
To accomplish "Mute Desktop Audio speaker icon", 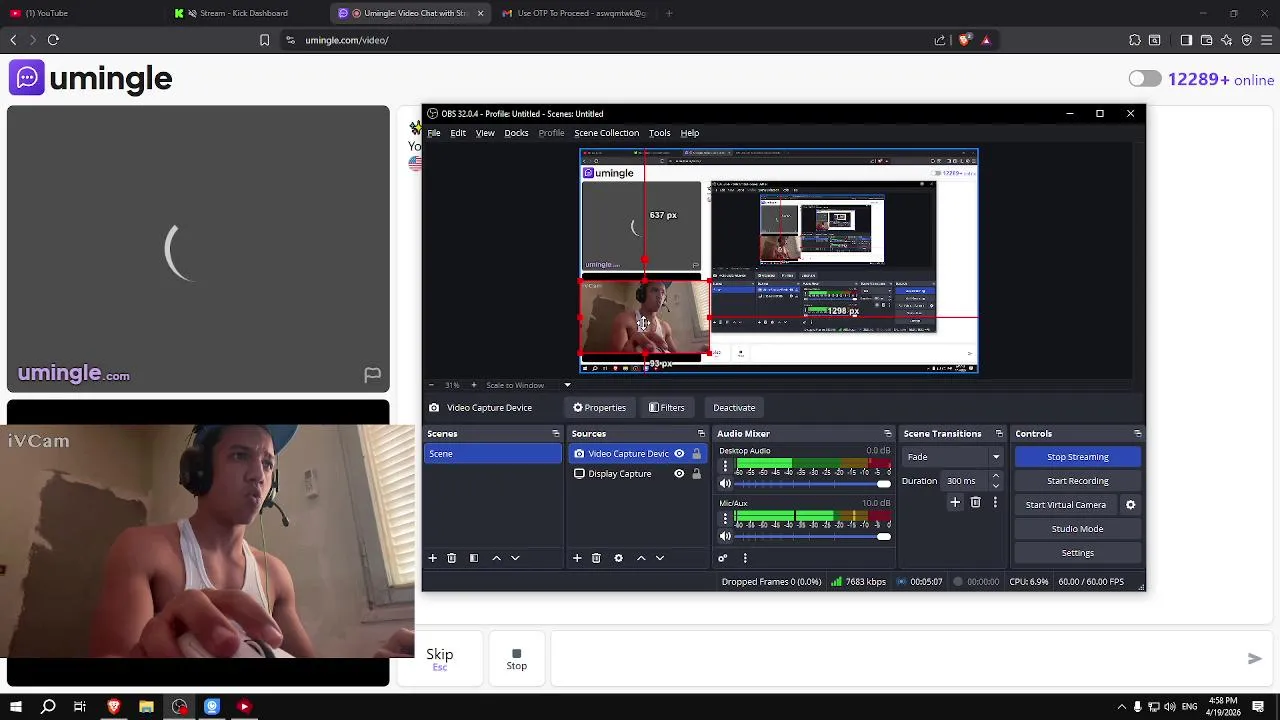I will click(725, 484).
